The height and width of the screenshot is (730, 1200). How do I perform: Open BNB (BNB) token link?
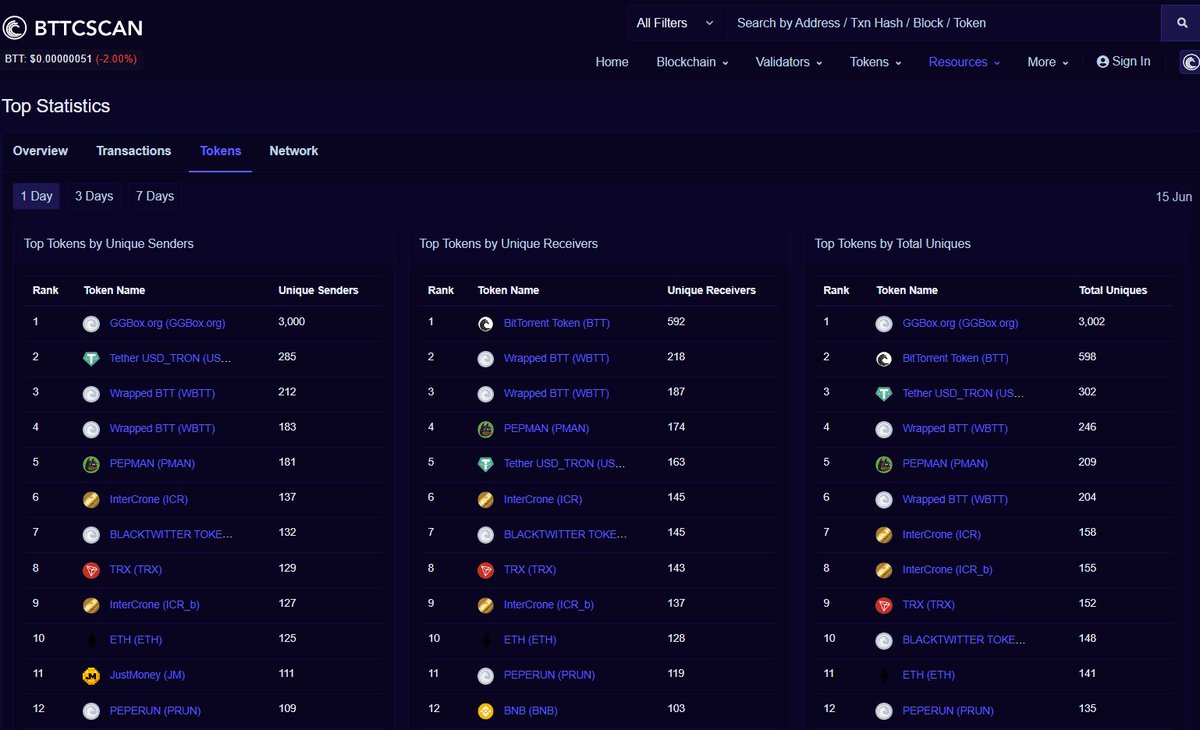pos(531,711)
